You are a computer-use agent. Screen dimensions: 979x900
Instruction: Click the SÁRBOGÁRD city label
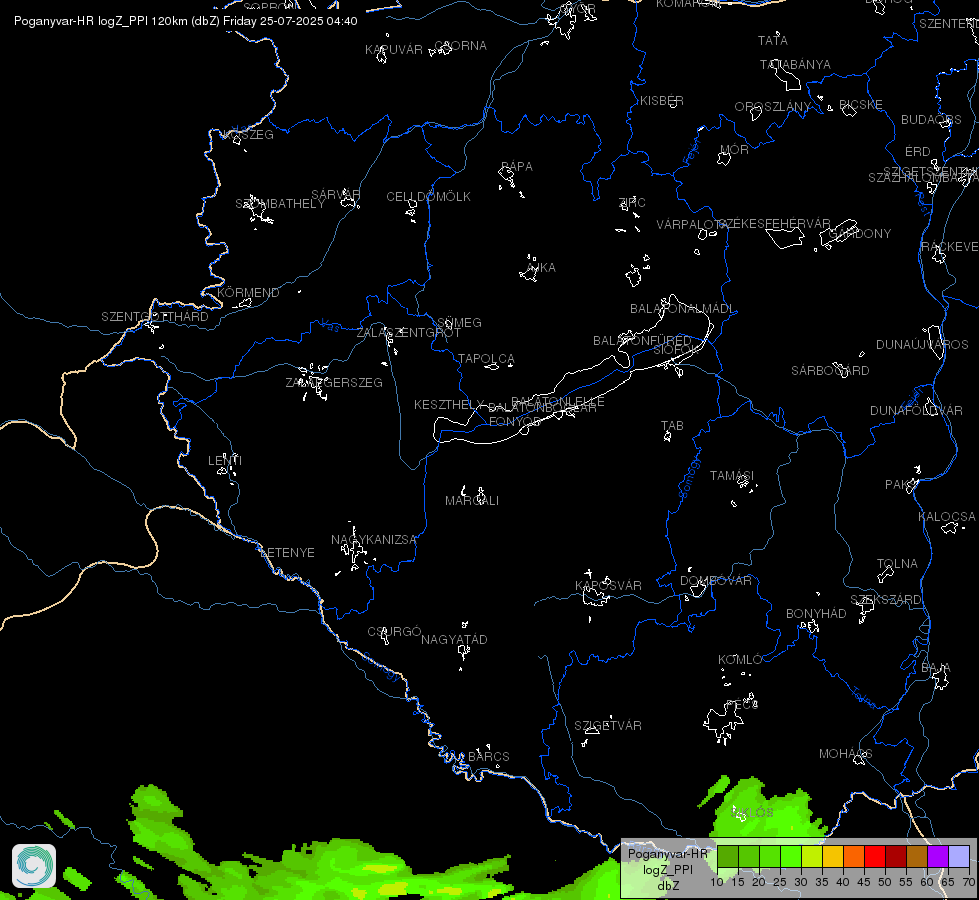tap(830, 371)
